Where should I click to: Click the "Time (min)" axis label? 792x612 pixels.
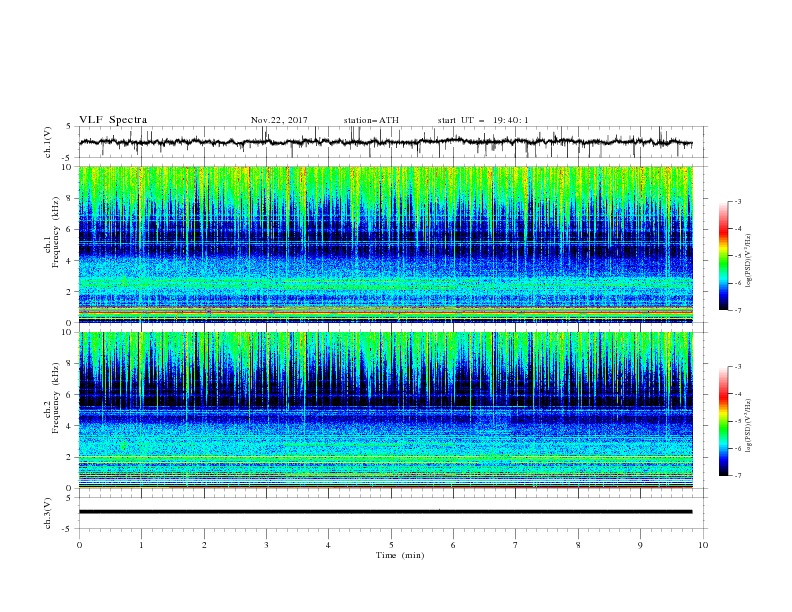[400, 555]
